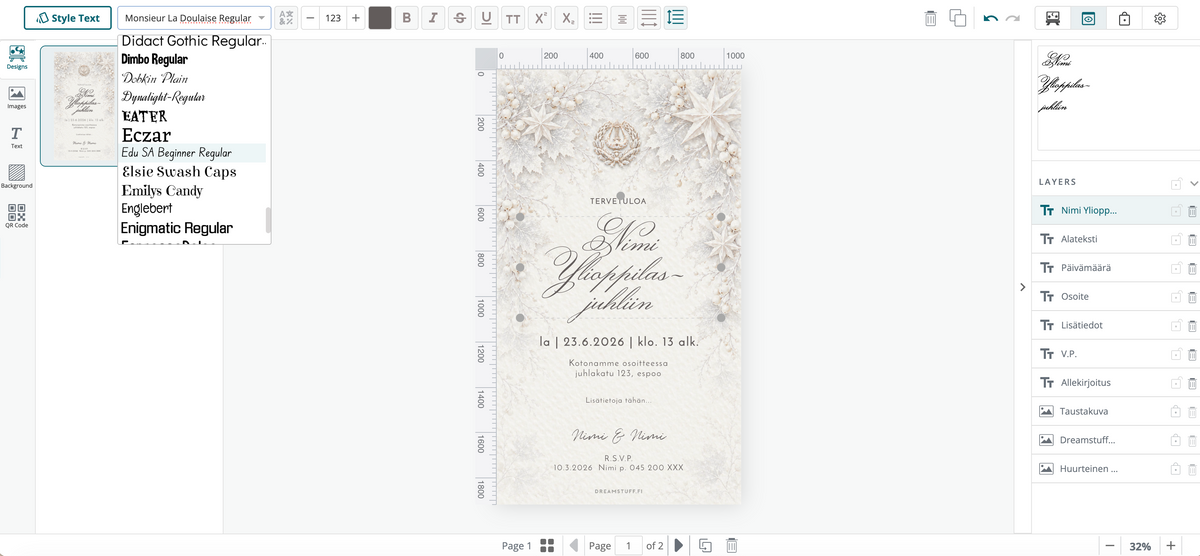Toggle lock-all icon in Layers header
This screenshot has width=1200, height=556.
(x=1176, y=183)
